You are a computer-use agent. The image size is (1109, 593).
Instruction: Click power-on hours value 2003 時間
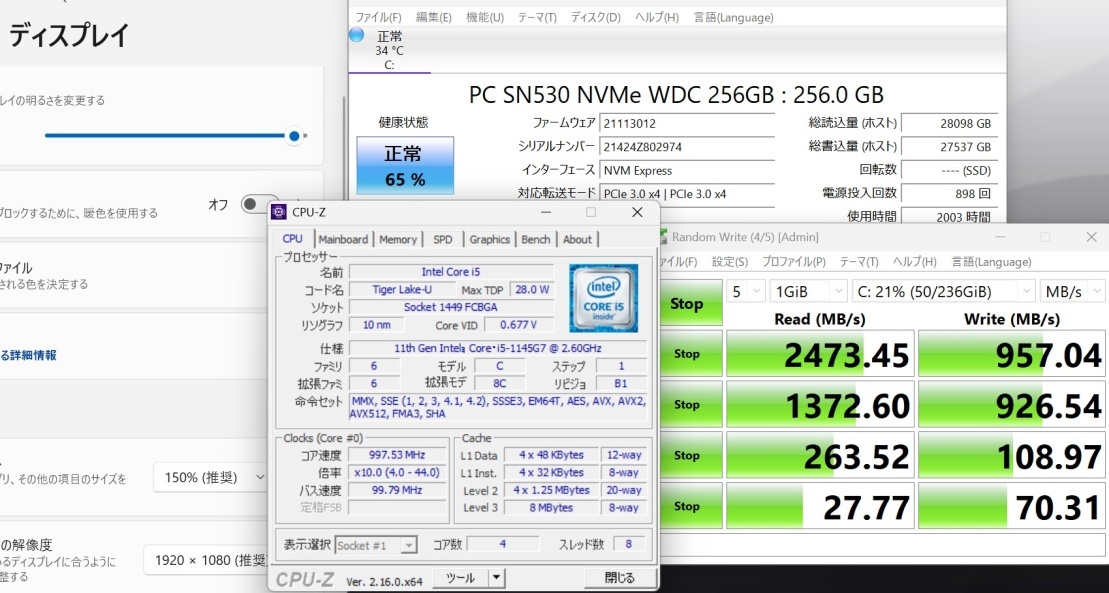click(x=949, y=217)
